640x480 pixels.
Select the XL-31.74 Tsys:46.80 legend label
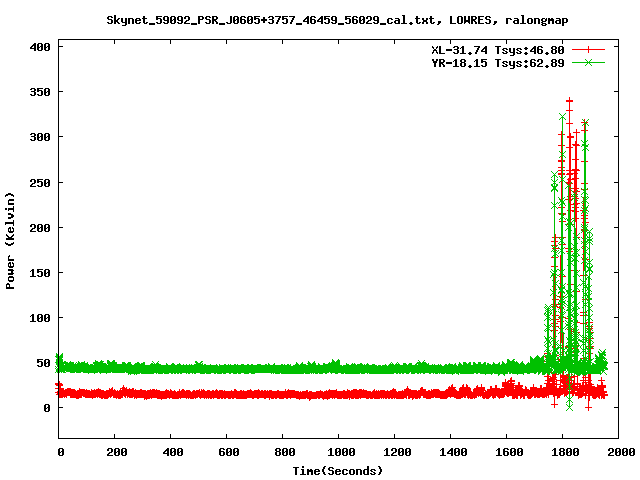point(498,50)
